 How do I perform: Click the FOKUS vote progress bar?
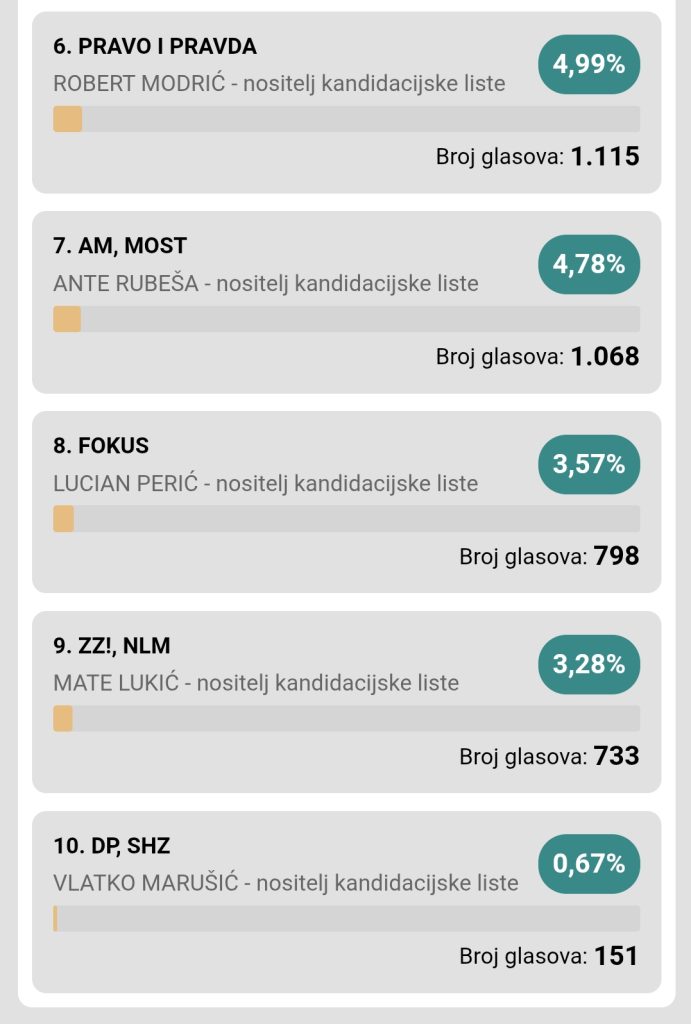[346, 519]
